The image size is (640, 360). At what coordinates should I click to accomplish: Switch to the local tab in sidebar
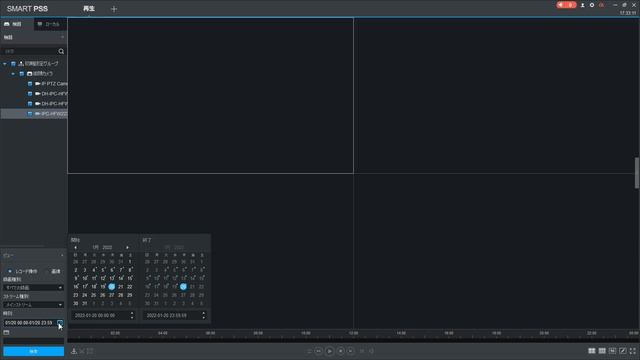tap(50, 24)
